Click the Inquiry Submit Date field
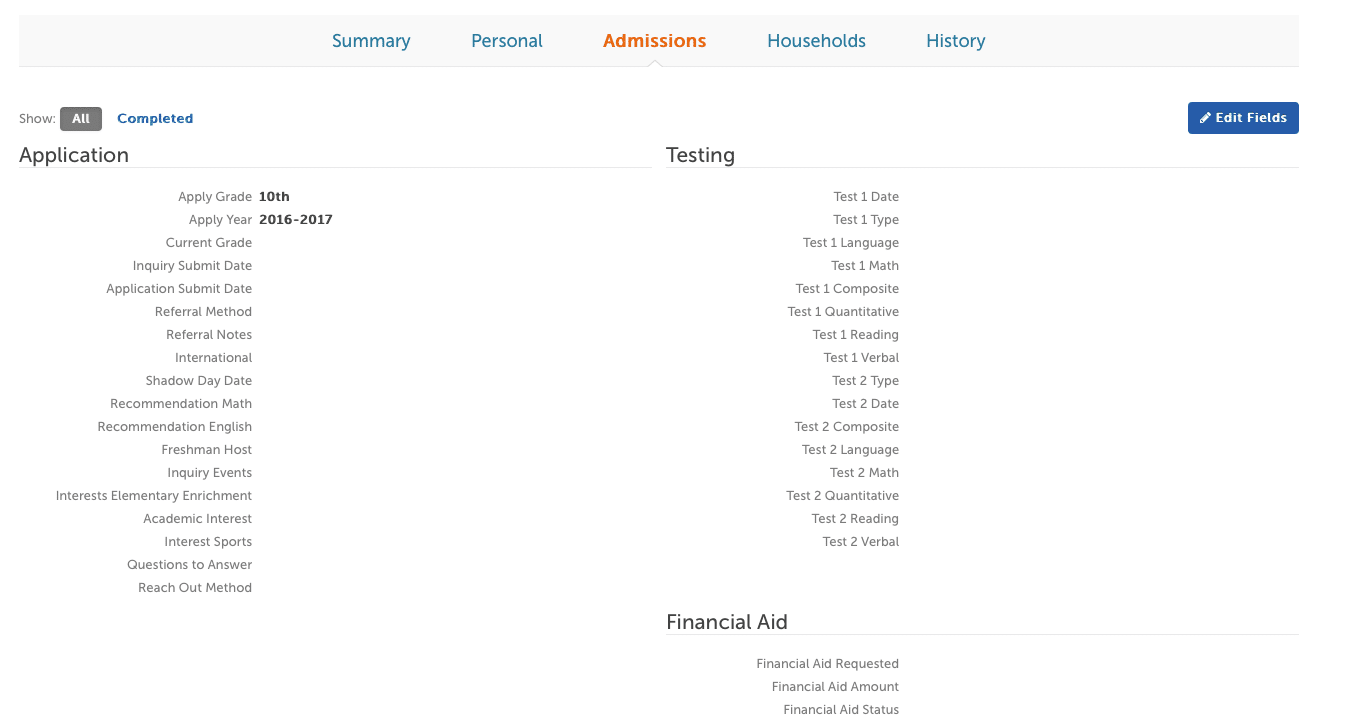 click(192, 266)
